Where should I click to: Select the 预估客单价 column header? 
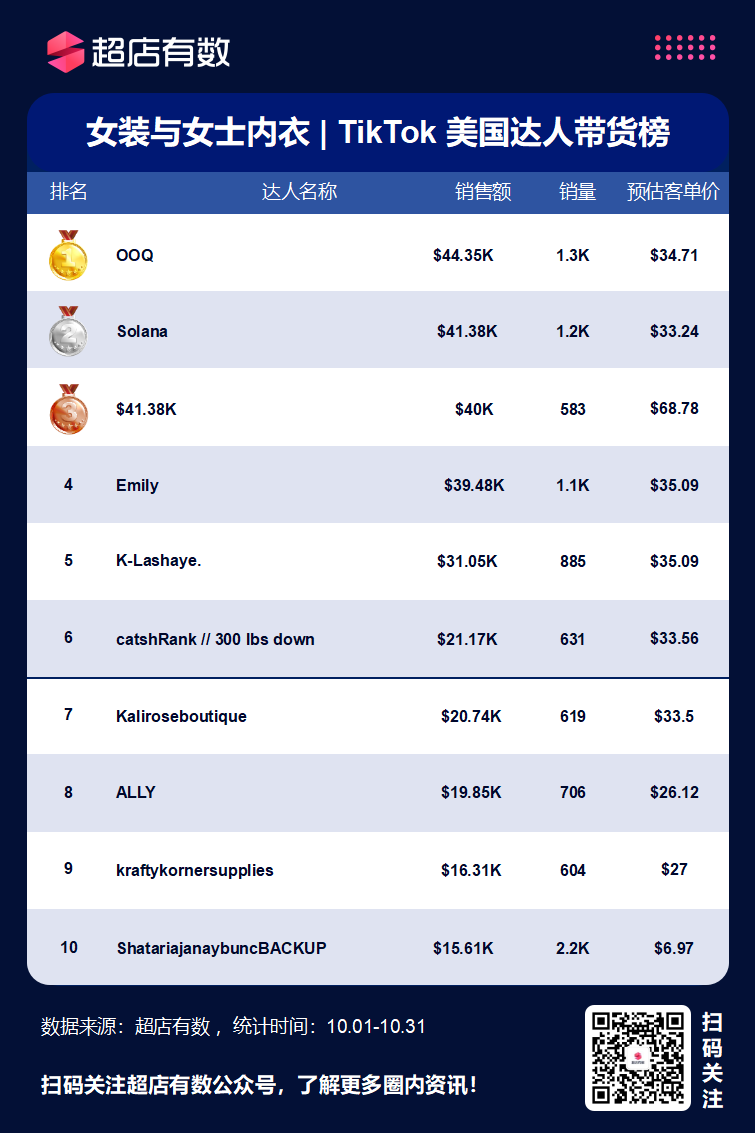point(673,191)
